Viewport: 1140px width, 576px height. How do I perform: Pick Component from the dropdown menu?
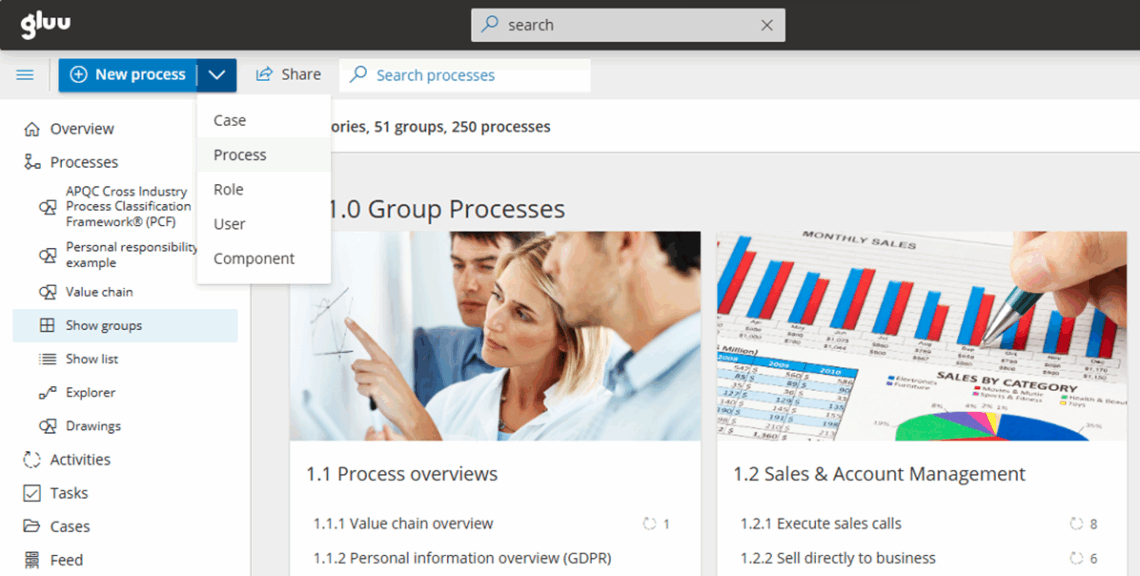pos(254,259)
